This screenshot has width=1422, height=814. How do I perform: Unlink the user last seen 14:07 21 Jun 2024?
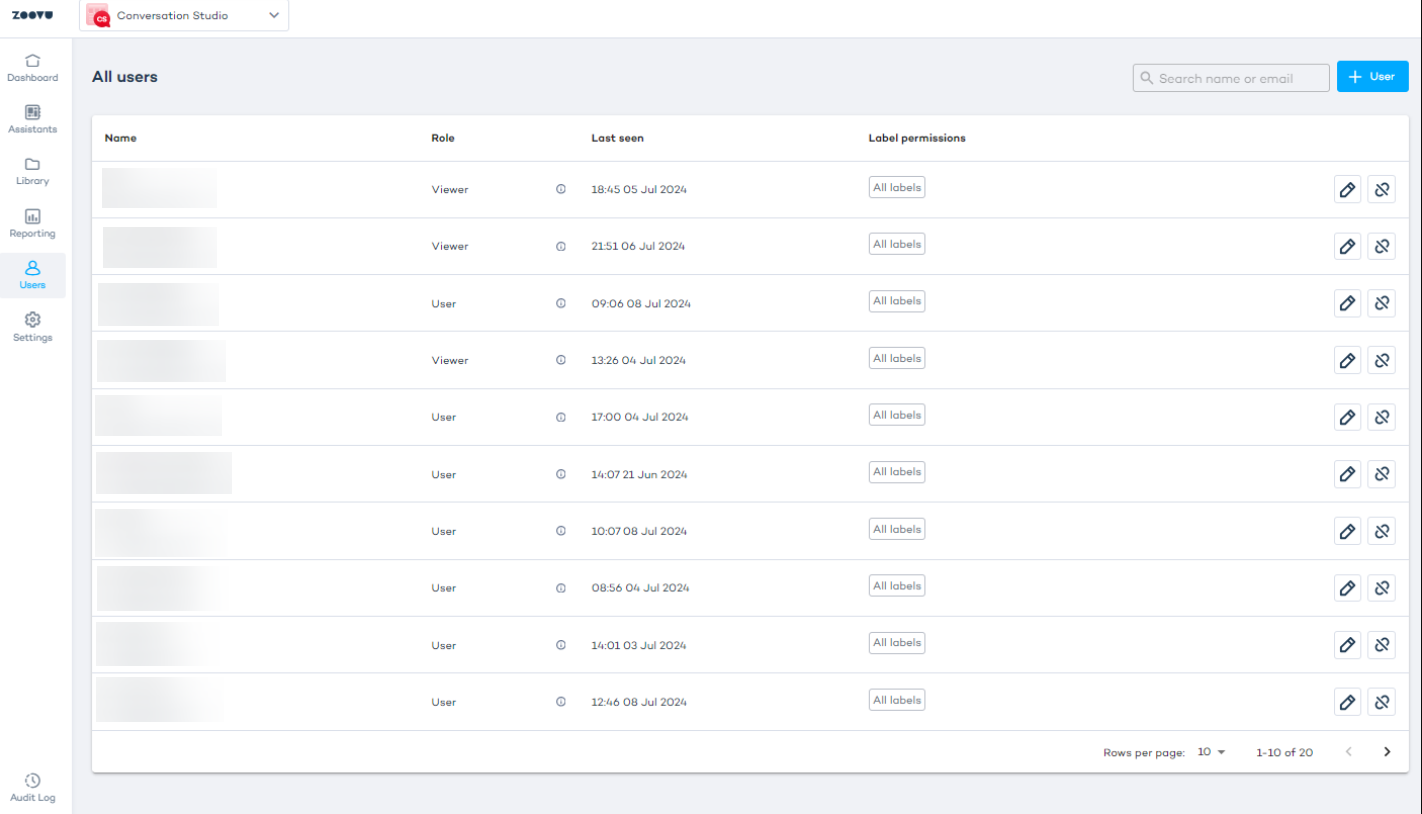coord(1382,475)
